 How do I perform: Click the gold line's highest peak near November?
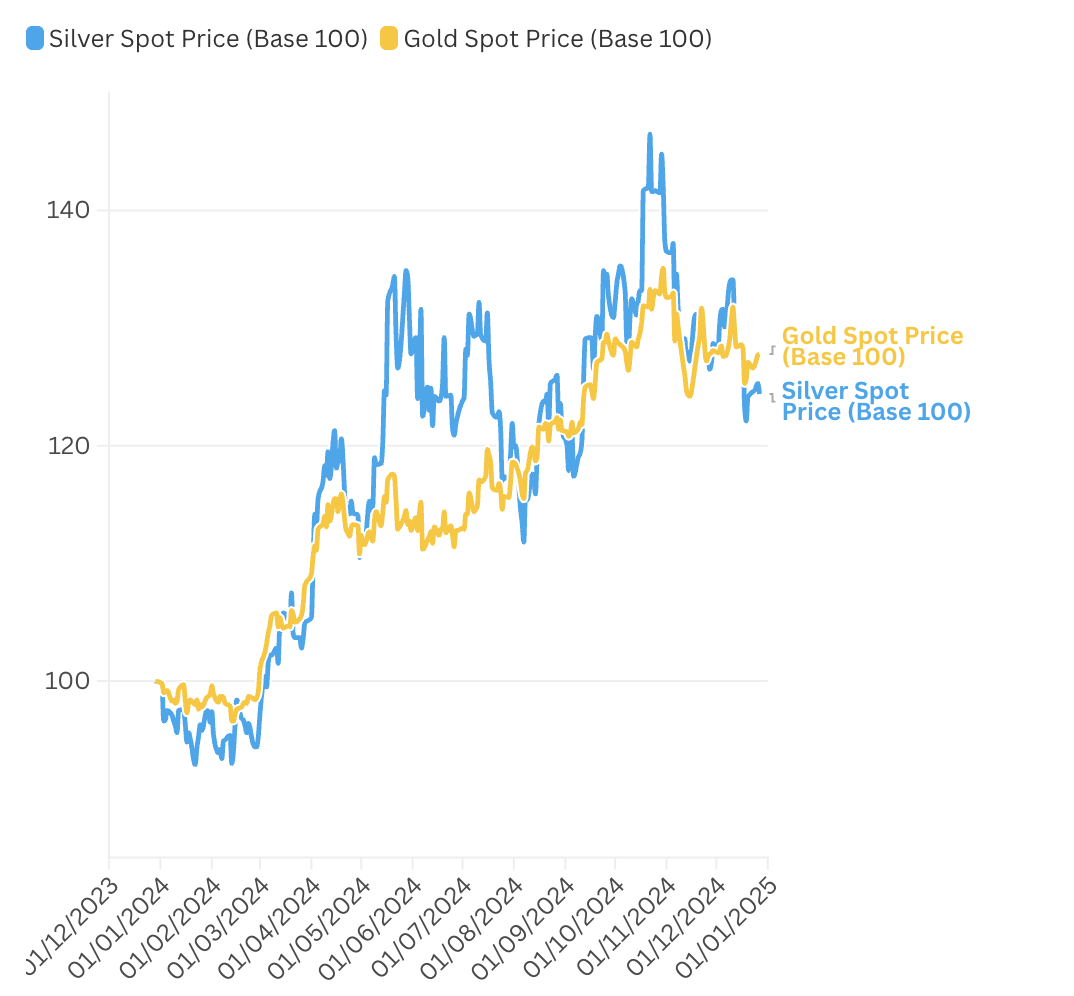[x=662, y=269]
